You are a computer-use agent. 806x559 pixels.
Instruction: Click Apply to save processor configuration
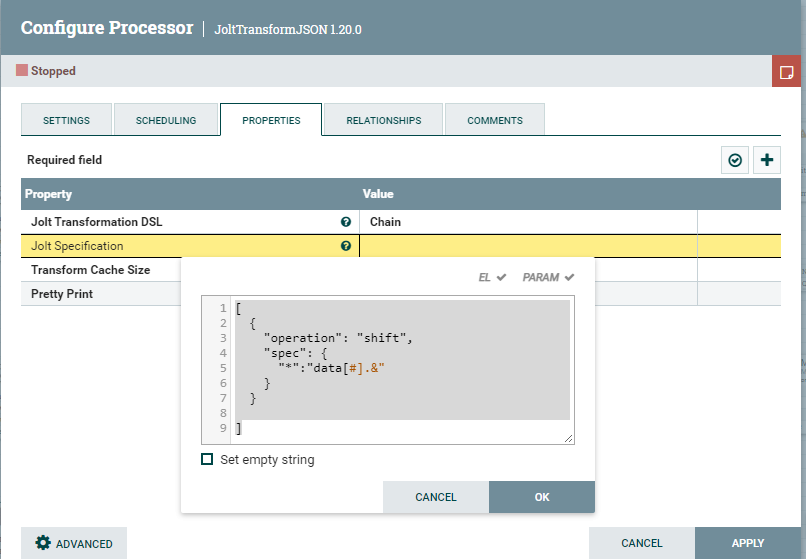click(x=747, y=543)
